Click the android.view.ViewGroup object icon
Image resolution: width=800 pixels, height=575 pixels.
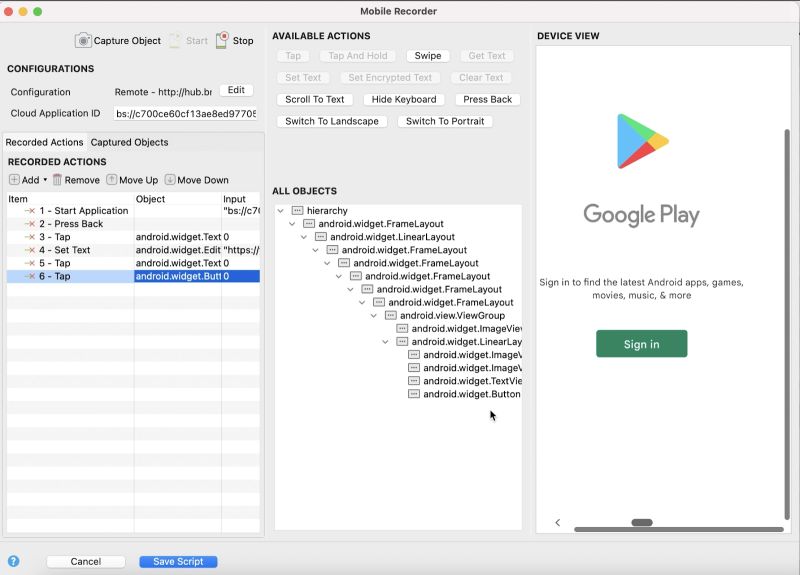pos(390,315)
